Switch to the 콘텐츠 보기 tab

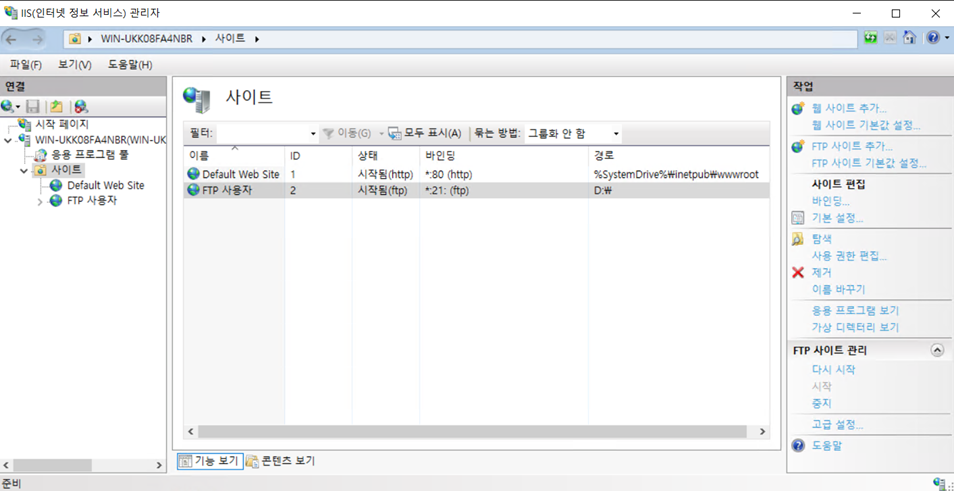coord(281,461)
